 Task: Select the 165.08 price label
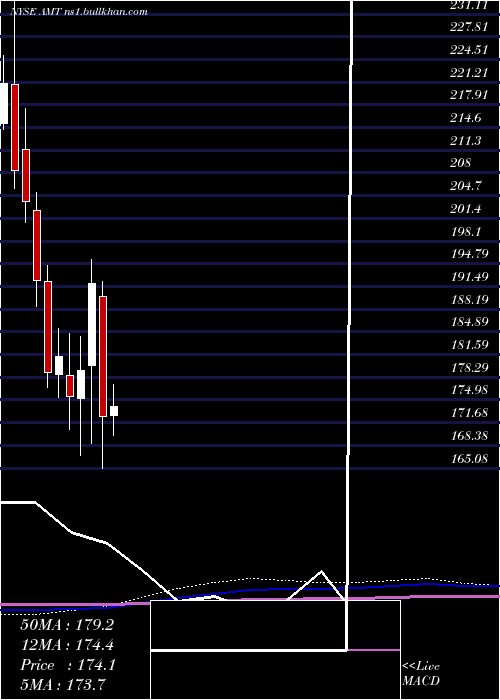pyautogui.click(x=469, y=458)
